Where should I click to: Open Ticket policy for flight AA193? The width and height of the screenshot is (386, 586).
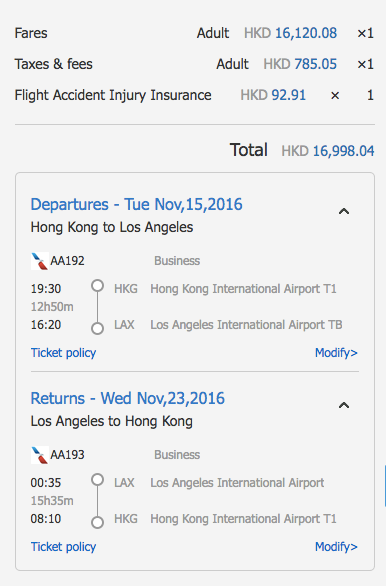(63, 547)
